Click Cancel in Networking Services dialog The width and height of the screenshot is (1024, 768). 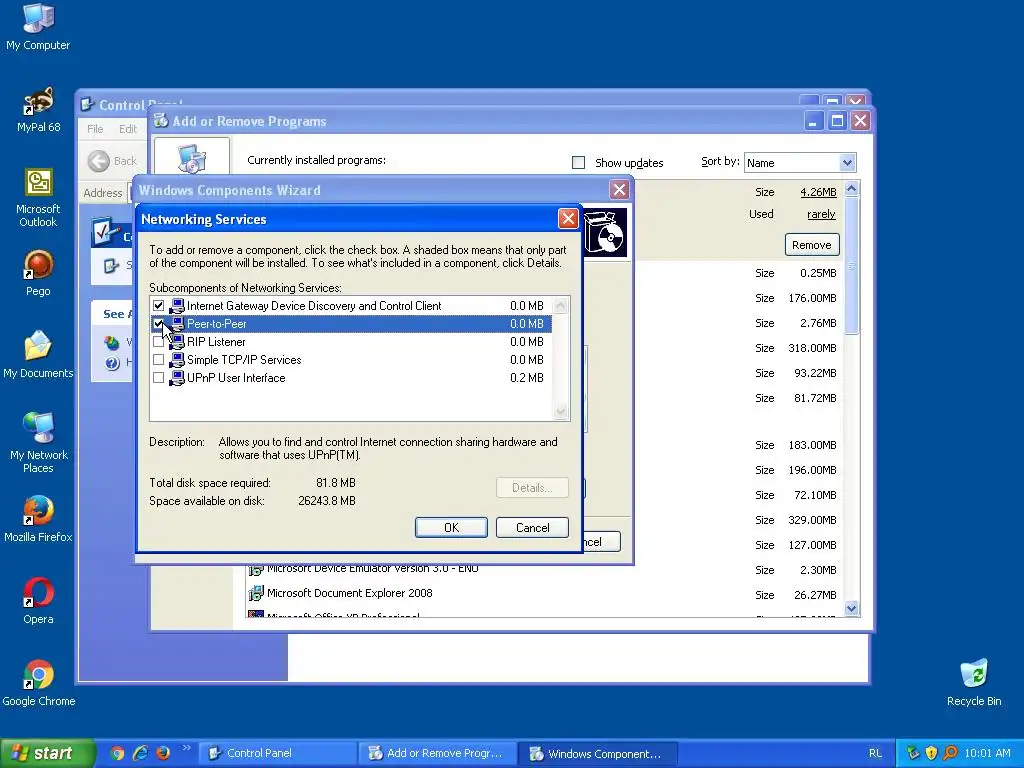click(x=532, y=528)
